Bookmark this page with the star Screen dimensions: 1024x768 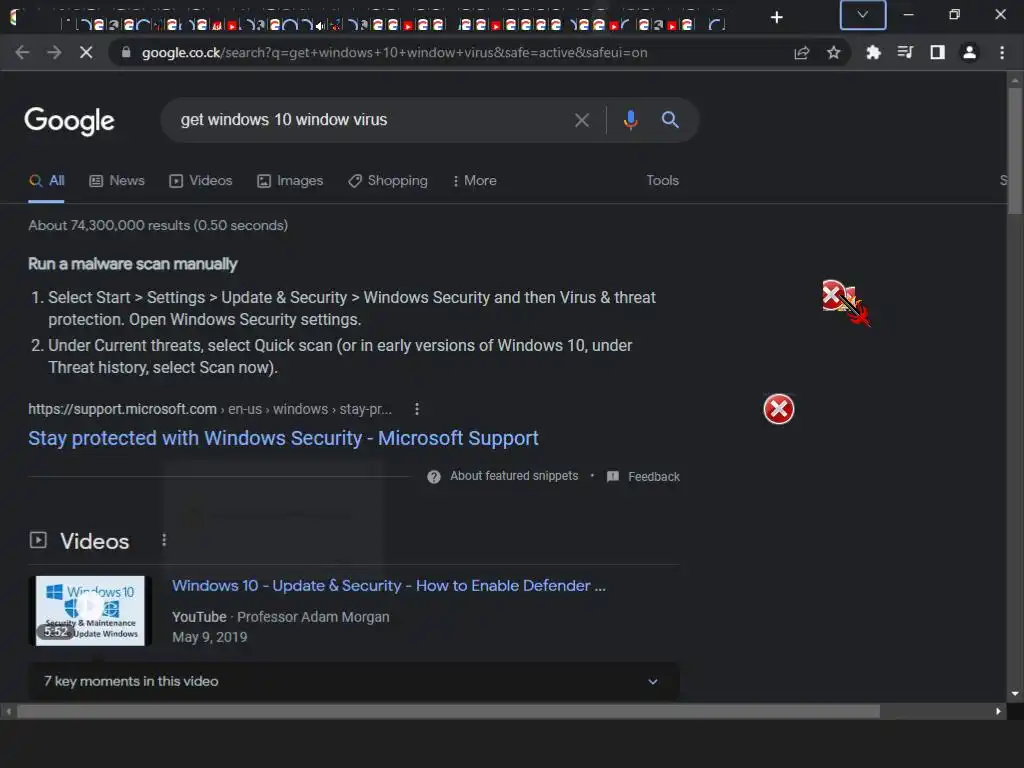833,53
